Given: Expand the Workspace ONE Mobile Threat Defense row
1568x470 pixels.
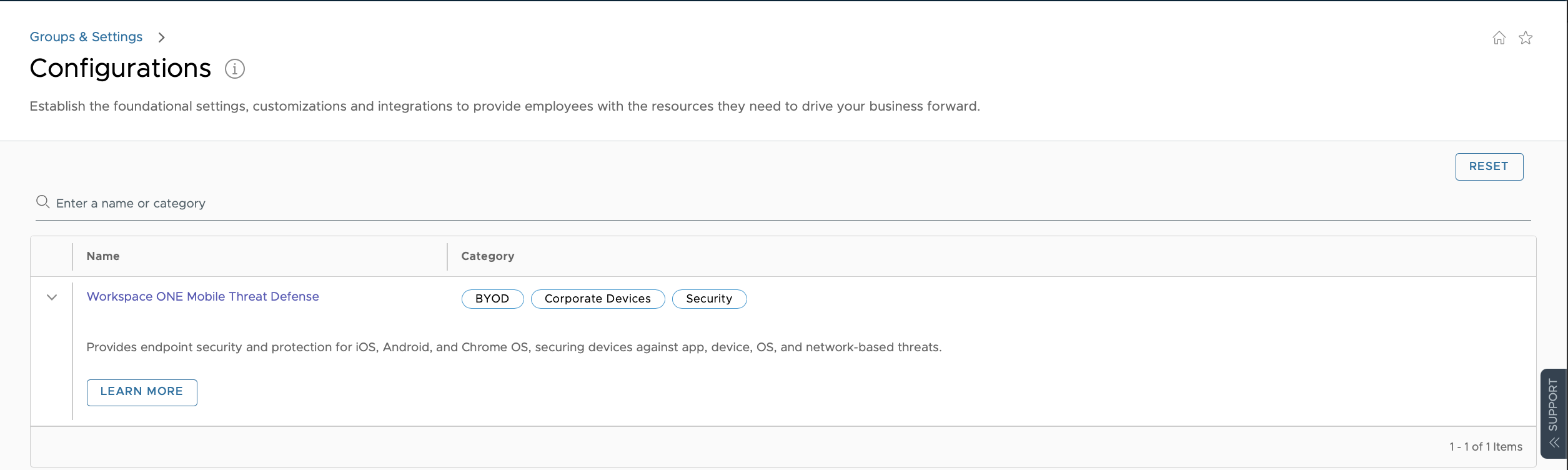Looking at the screenshot, I should [x=51, y=297].
